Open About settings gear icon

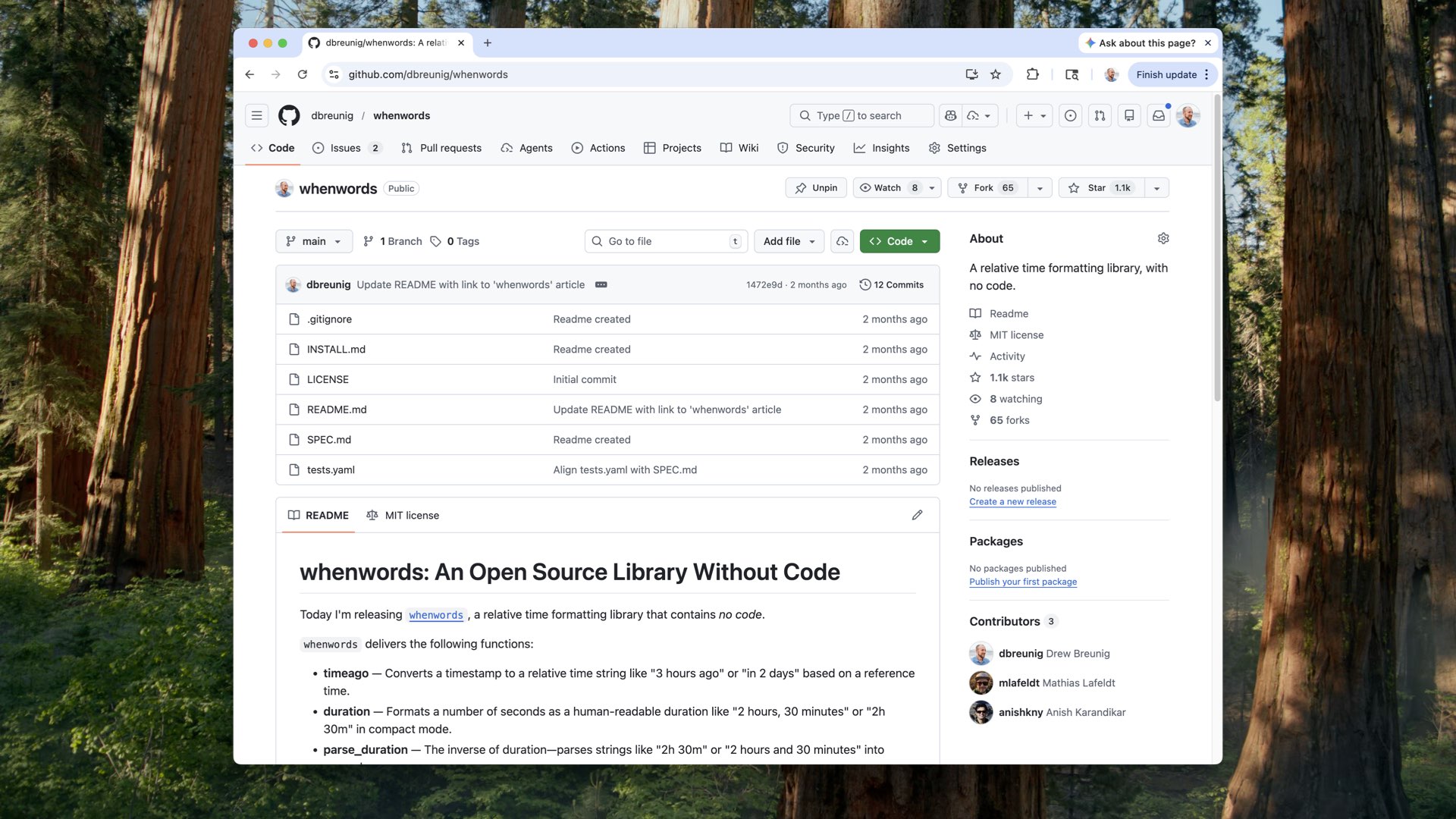tap(1163, 238)
